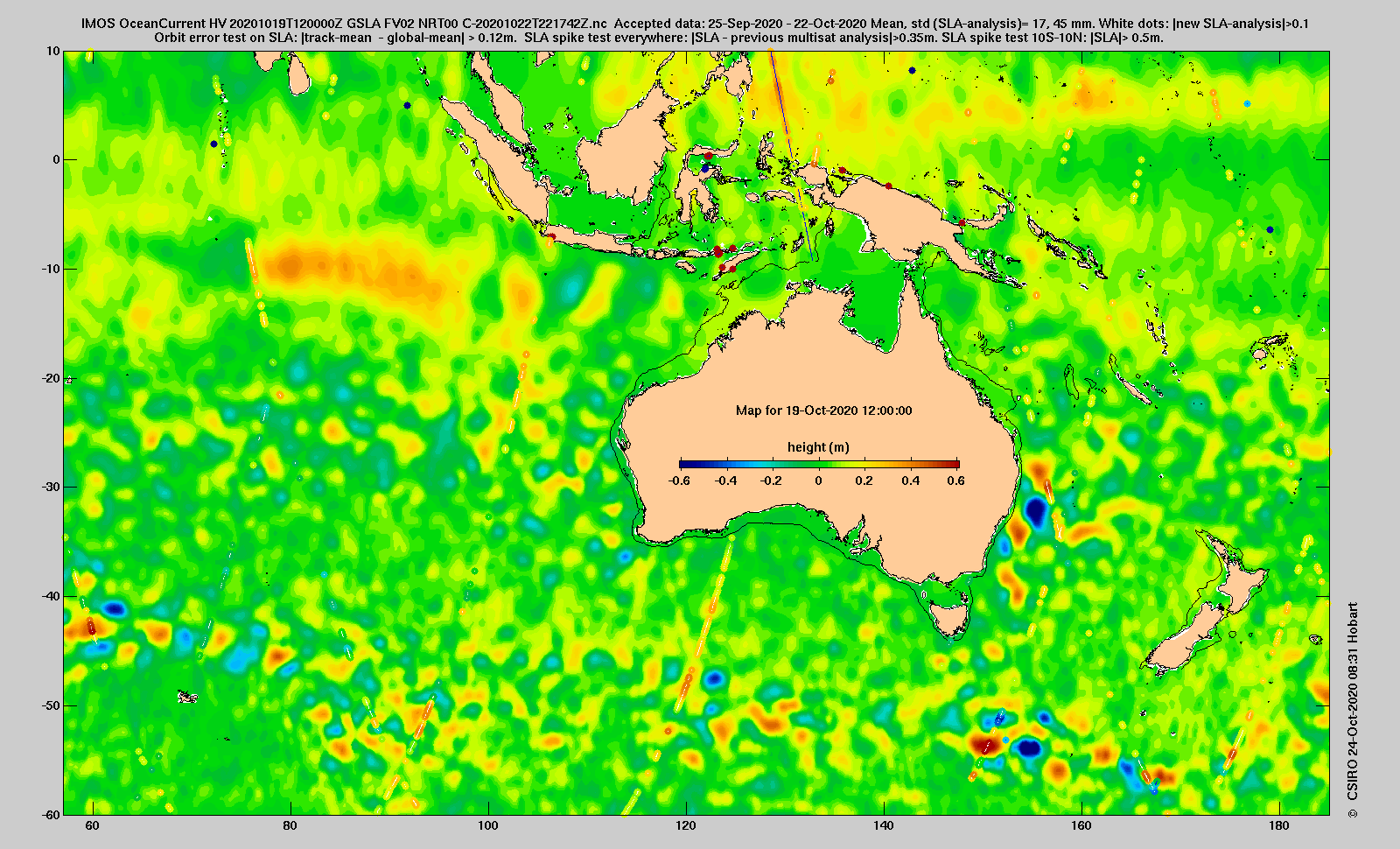Click longitude axis label '100'

[488, 825]
